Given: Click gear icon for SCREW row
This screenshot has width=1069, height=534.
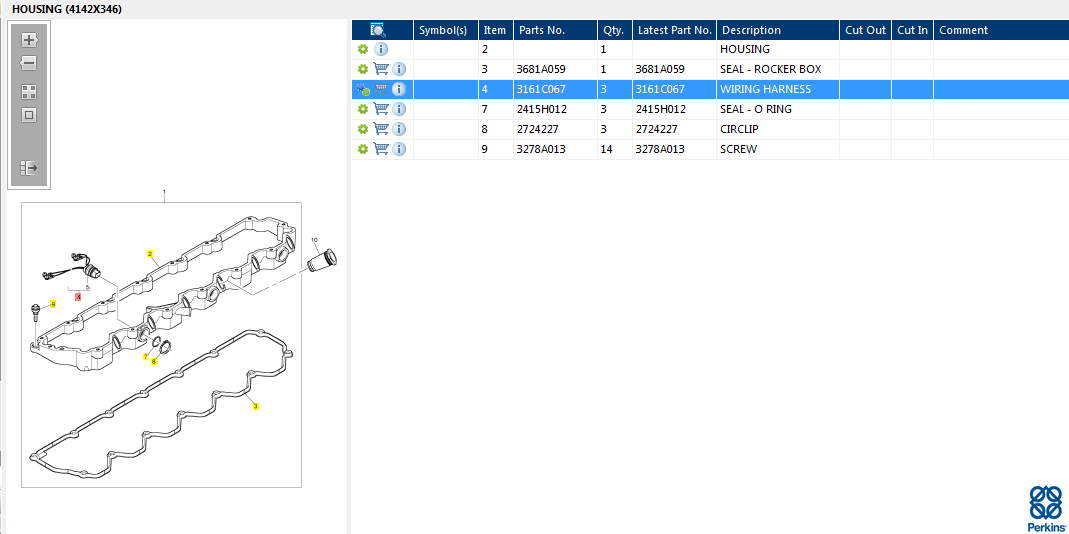Looking at the screenshot, I should [363, 149].
